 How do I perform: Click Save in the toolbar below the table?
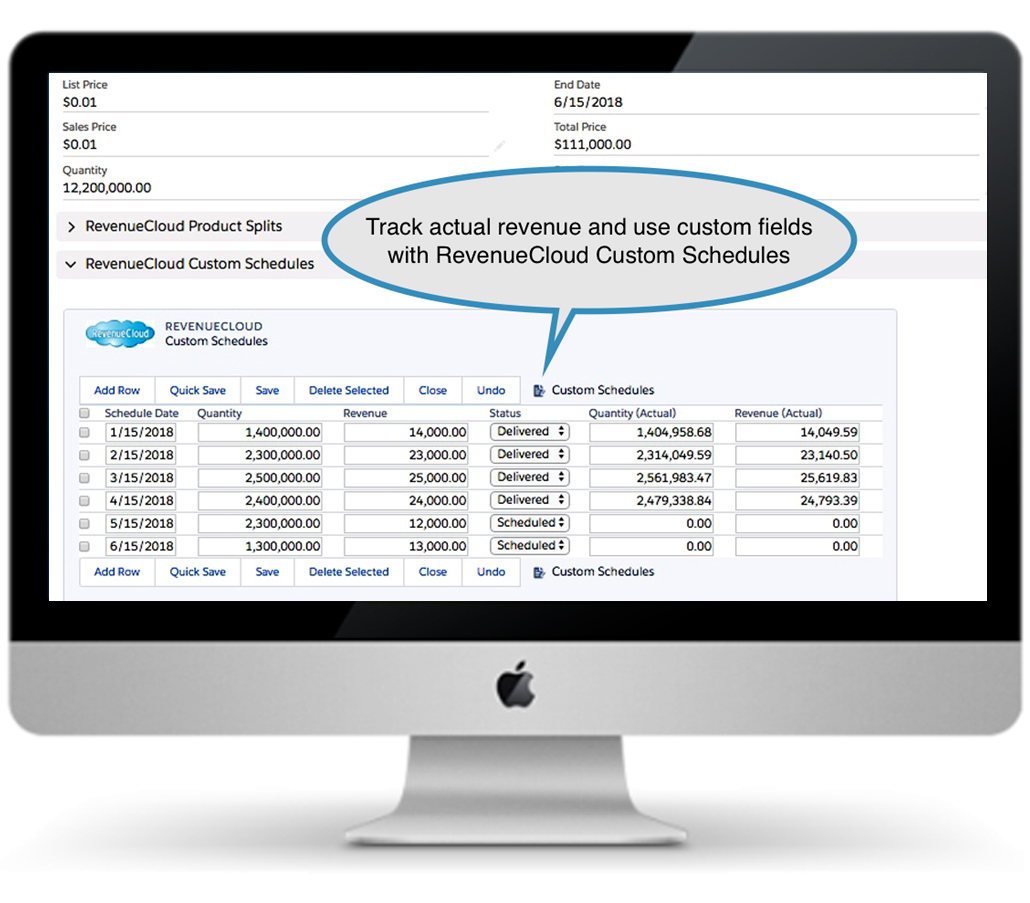point(267,572)
